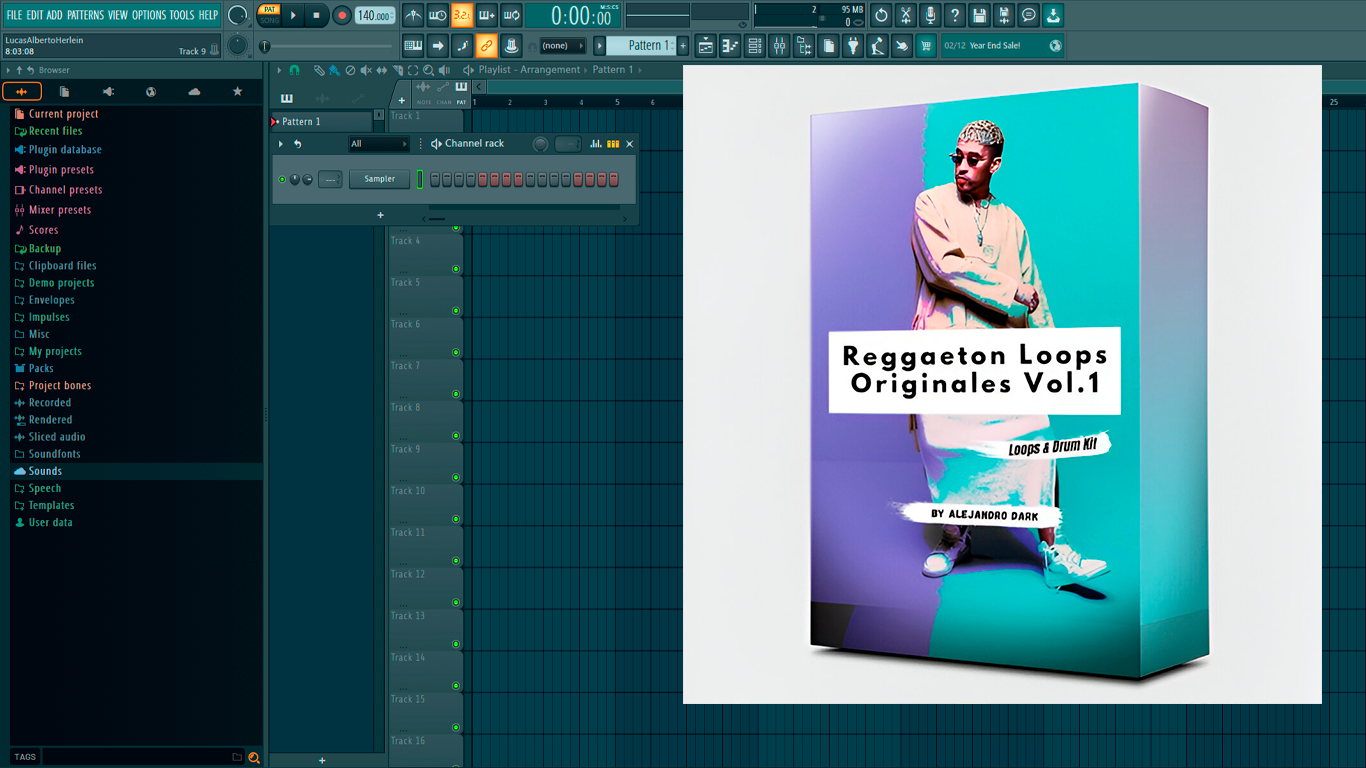1366x768 pixels.
Task: Add a new pattern with plus button
Action: tap(683, 46)
